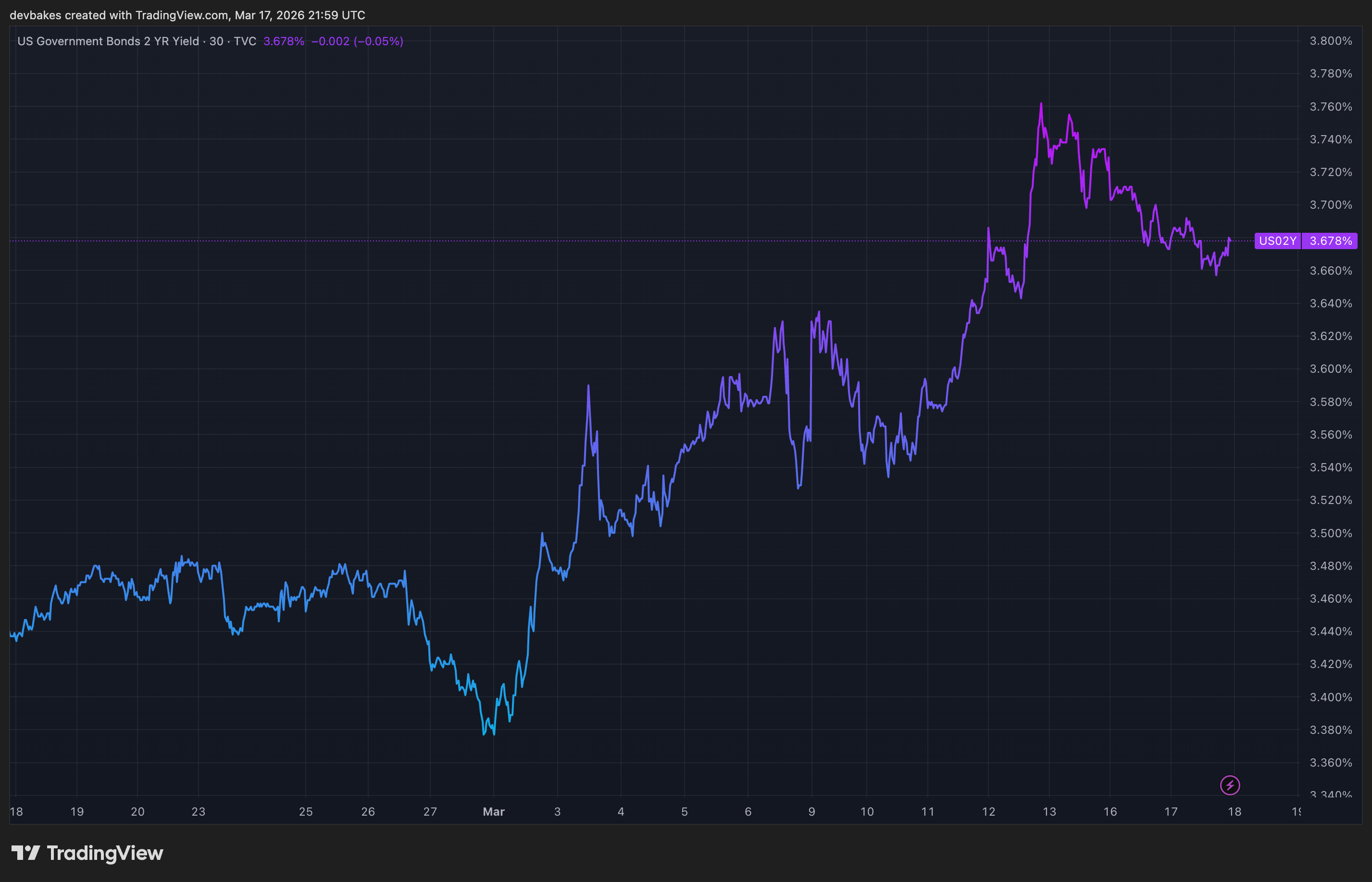Click the 3.500% price axis label
The width and height of the screenshot is (1372, 882).
tap(1330, 533)
